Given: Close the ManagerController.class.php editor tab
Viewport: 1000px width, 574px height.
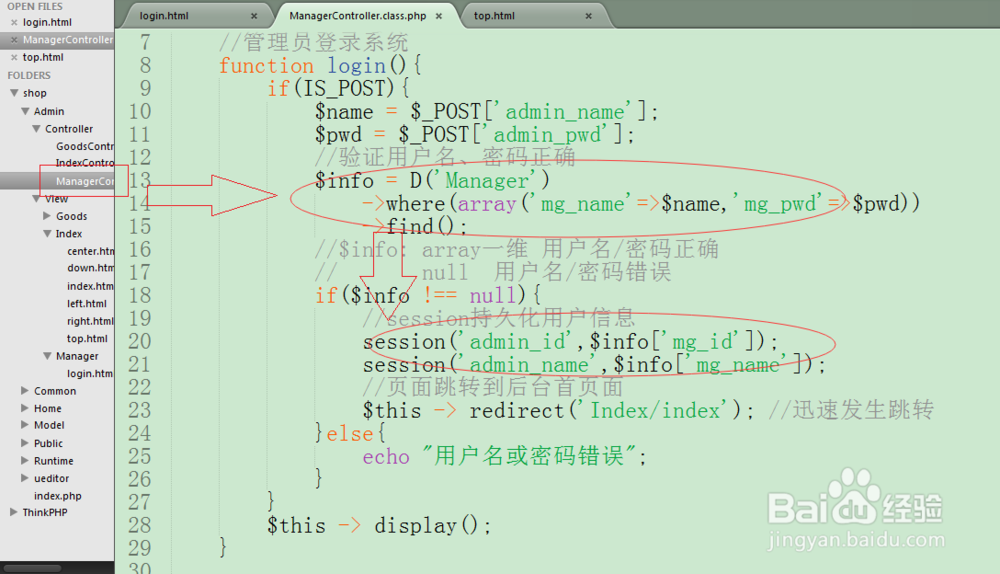Looking at the screenshot, I should (x=439, y=16).
